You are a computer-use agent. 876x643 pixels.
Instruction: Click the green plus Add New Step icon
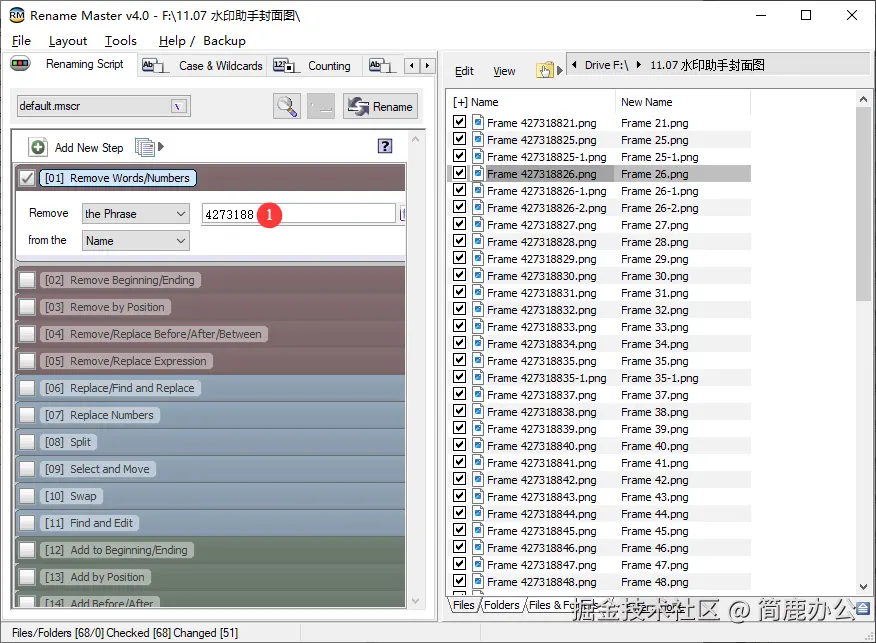click(x=38, y=147)
